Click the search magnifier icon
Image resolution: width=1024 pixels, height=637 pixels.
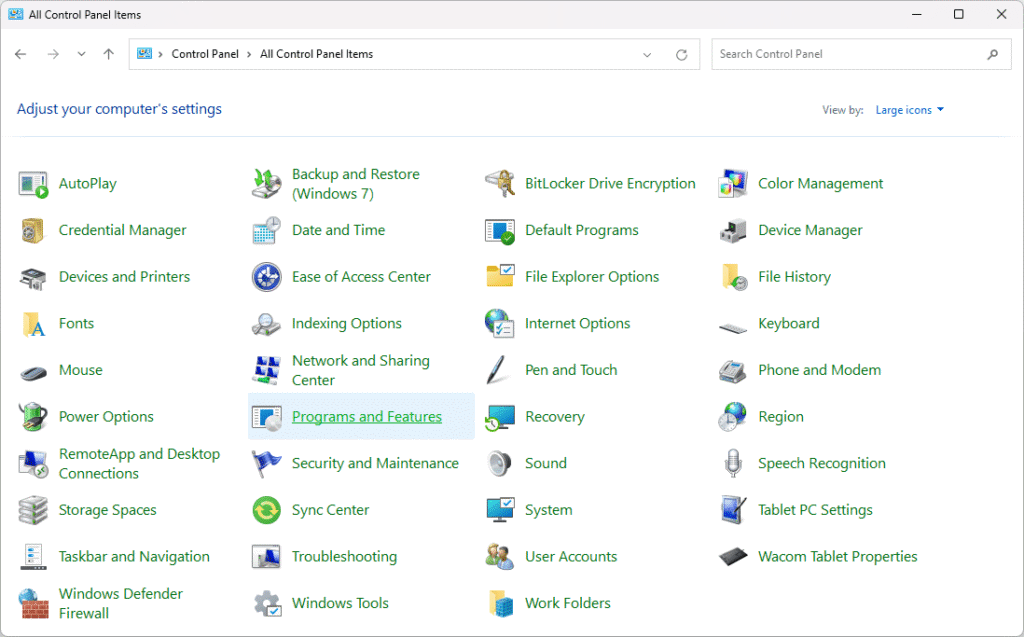coord(993,54)
